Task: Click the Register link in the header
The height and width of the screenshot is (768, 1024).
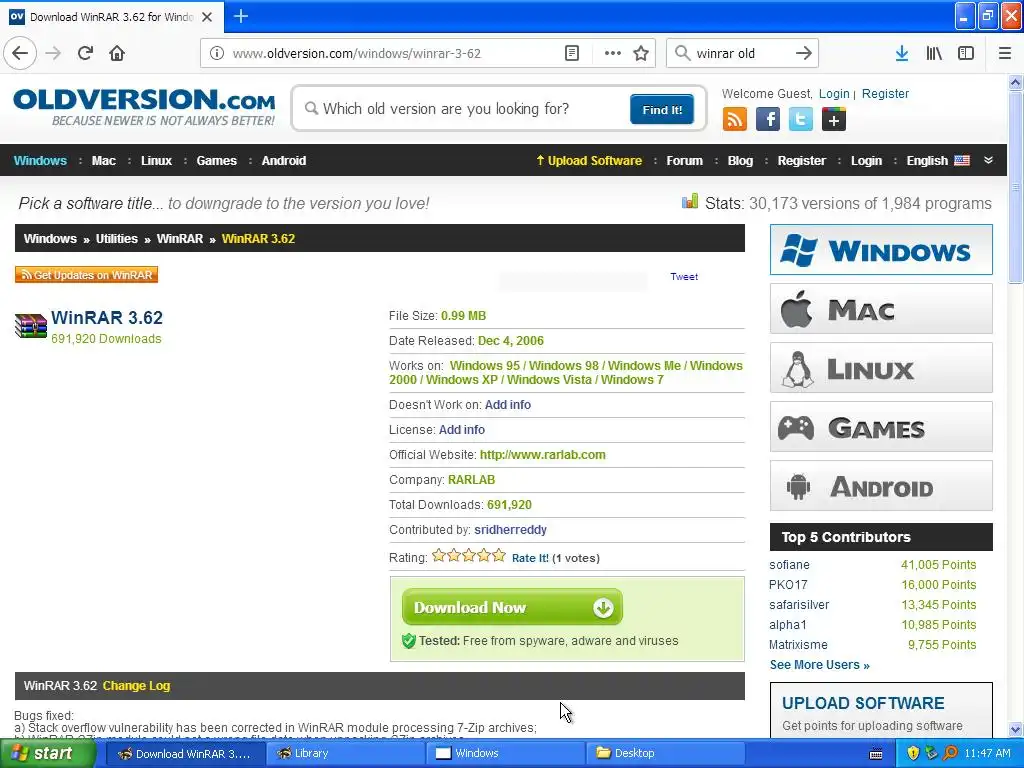Action: pyautogui.click(x=885, y=93)
